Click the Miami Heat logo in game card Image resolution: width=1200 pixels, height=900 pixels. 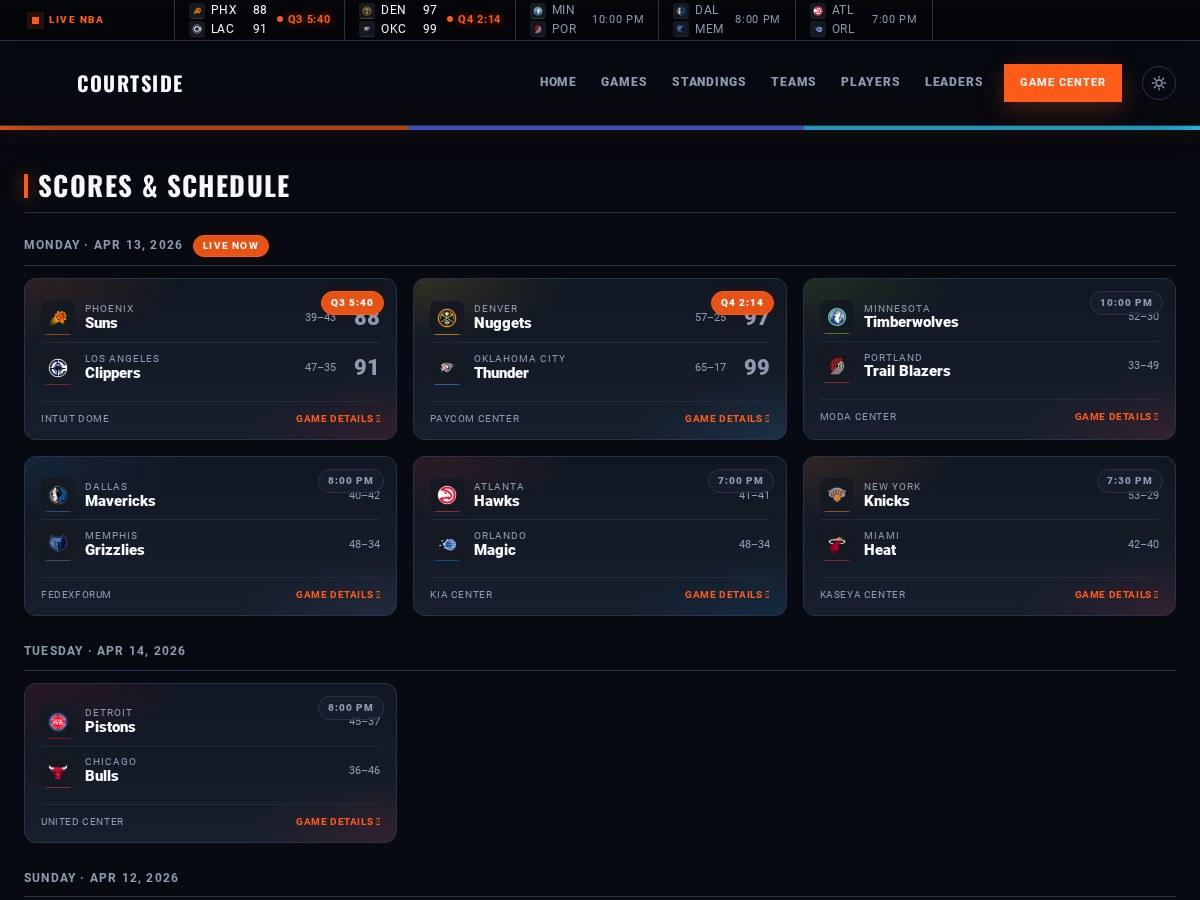[837, 544]
